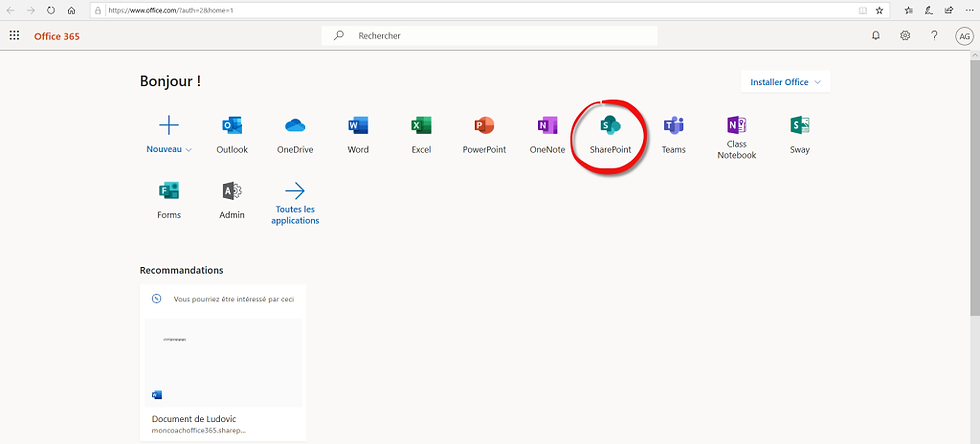Screen dimensions: 980x444
Task: Click the Recommandations heading
Action: point(181,270)
